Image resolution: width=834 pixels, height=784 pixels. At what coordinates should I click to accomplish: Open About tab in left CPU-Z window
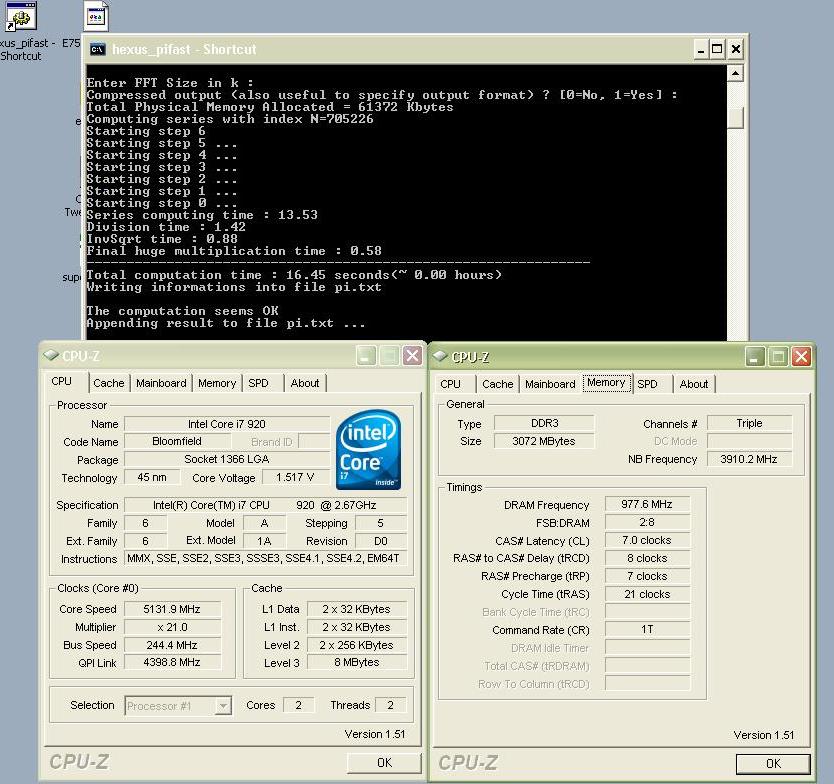pos(305,383)
